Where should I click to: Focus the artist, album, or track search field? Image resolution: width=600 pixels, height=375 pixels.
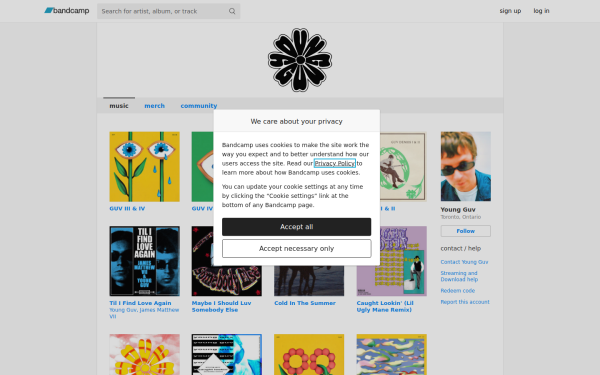(x=168, y=11)
